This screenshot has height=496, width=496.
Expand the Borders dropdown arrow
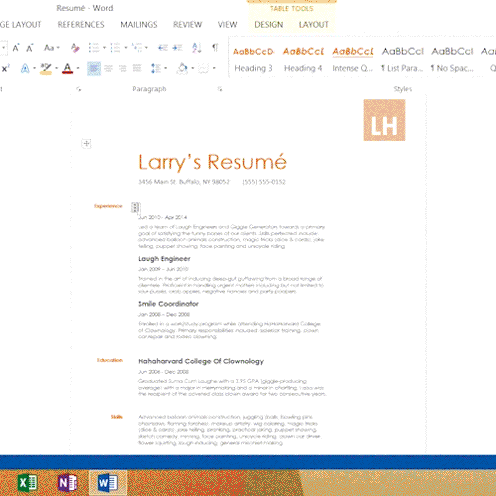(x=214, y=68)
